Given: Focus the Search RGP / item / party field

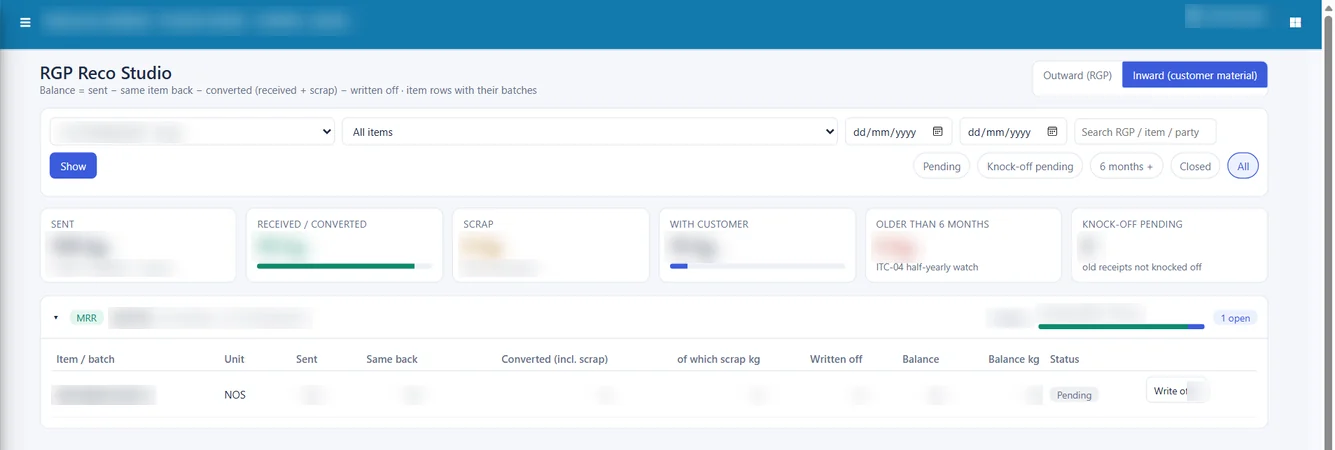Looking at the screenshot, I should pos(1145,132).
